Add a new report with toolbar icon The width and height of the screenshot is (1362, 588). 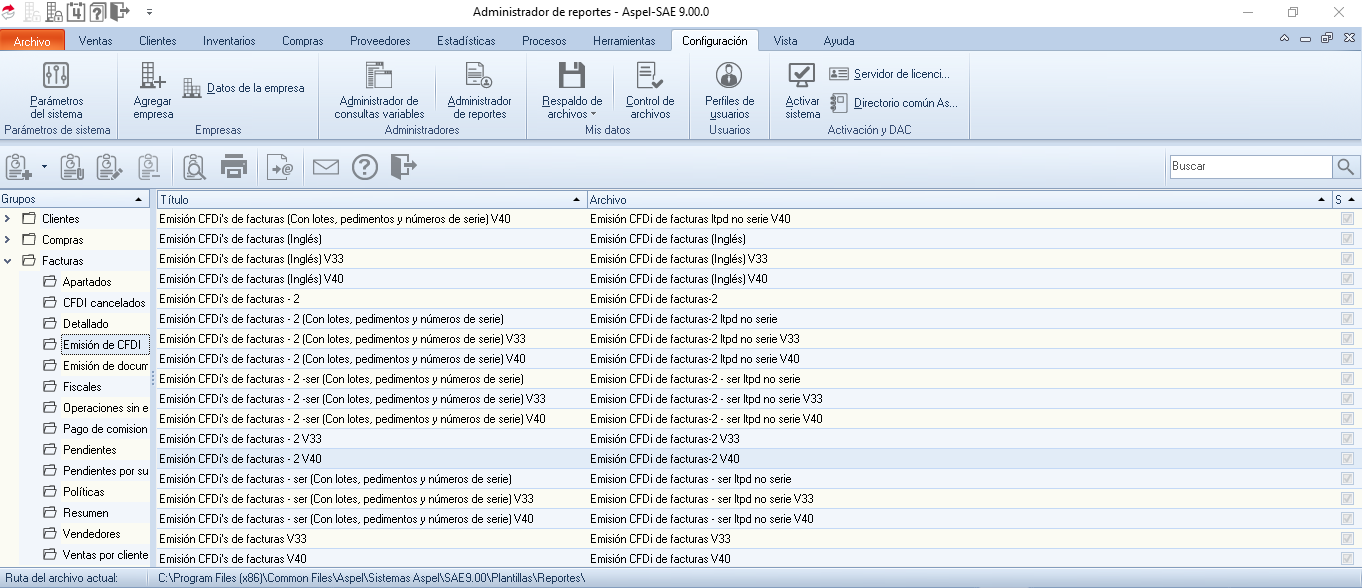coord(19,167)
